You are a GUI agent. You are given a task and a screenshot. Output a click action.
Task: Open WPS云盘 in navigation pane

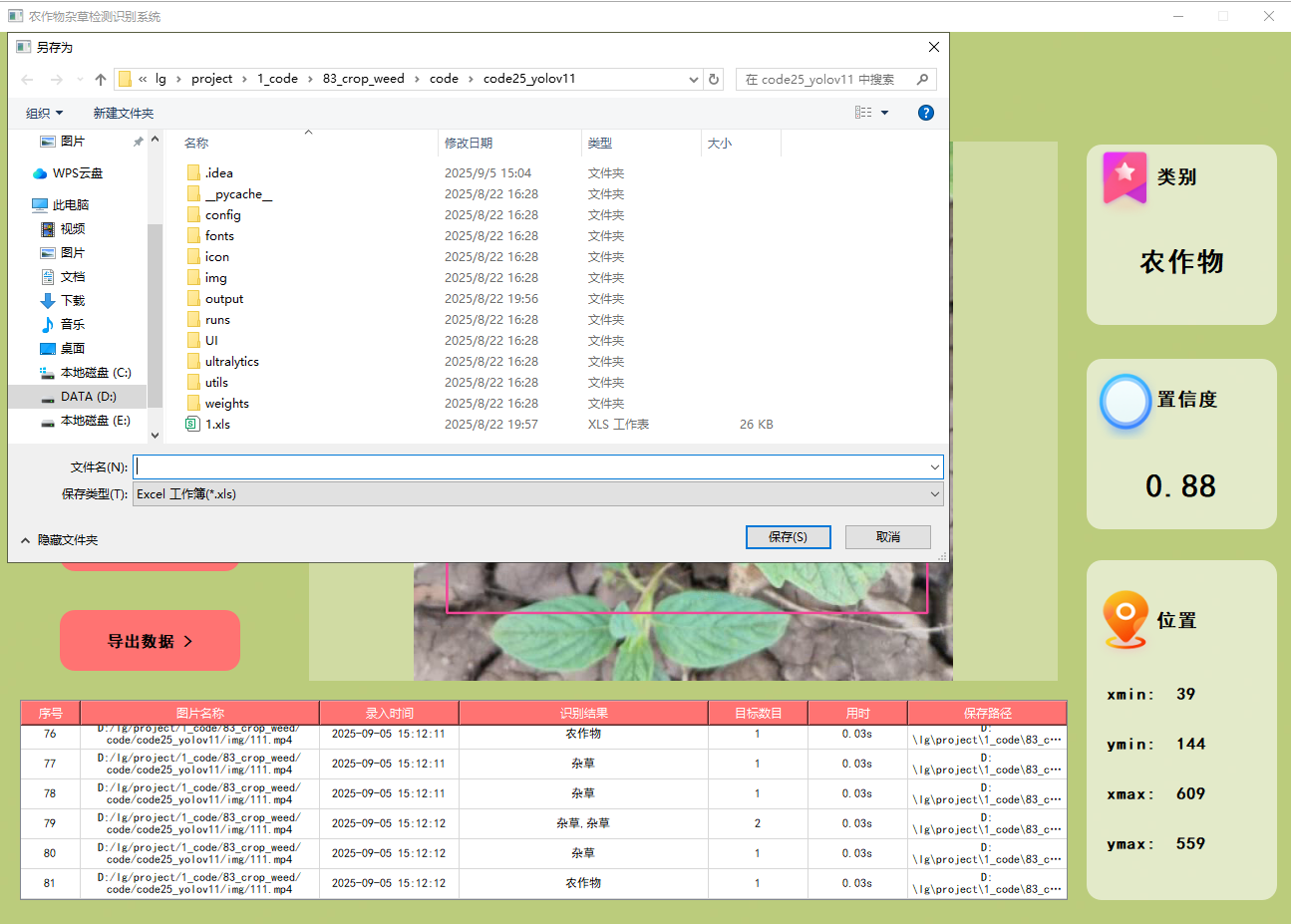click(x=68, y=173)
